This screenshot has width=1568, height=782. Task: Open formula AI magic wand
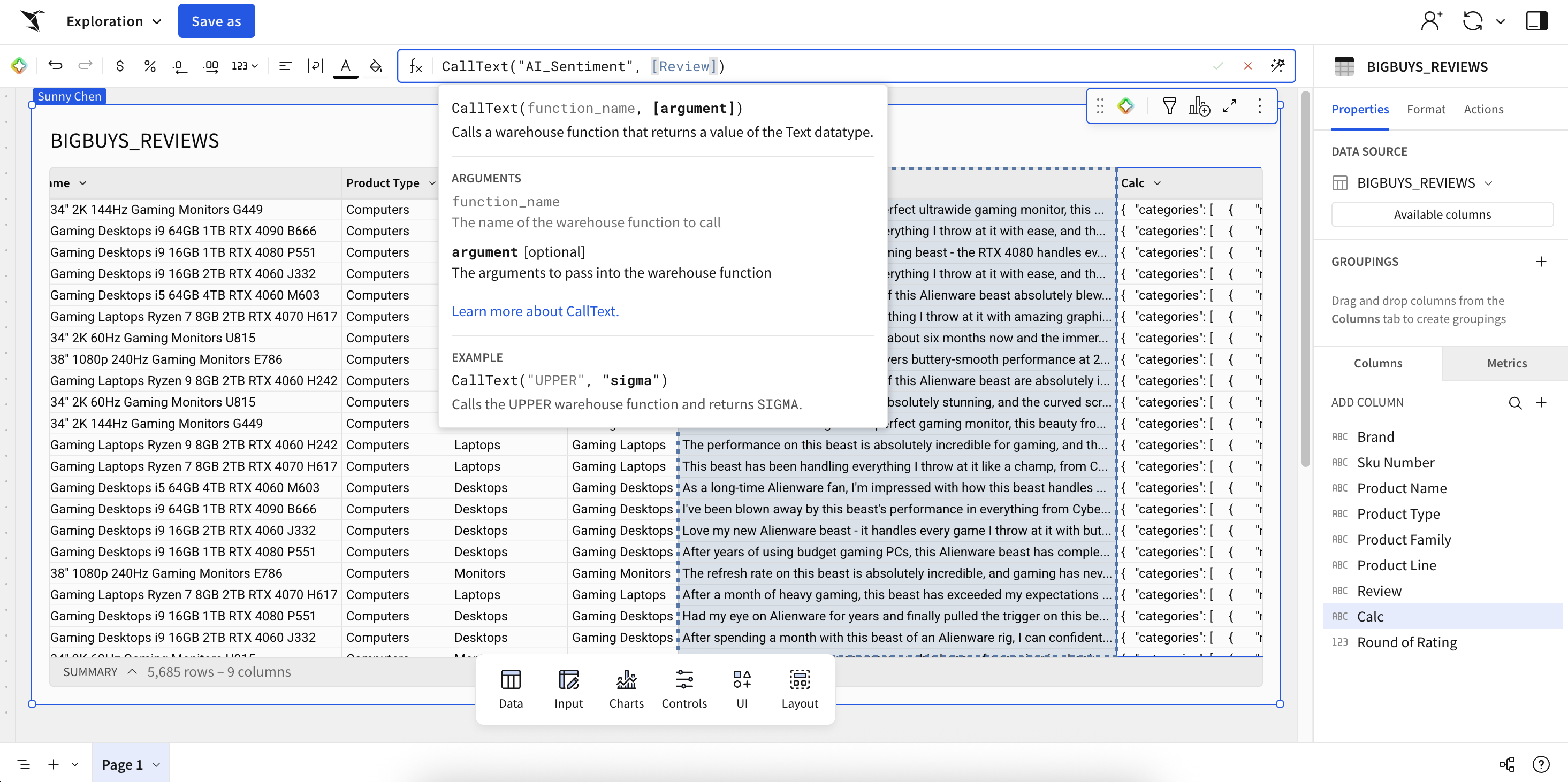[1277, 66]
